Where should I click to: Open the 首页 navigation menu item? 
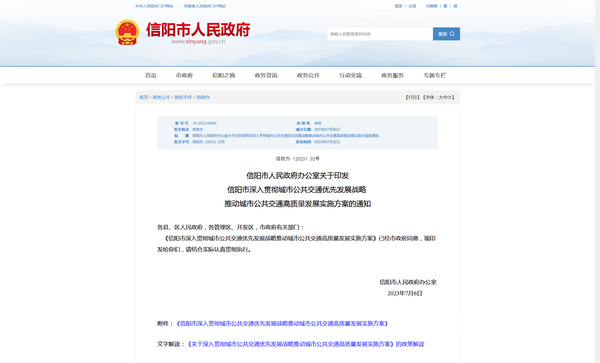pos(151,75)
